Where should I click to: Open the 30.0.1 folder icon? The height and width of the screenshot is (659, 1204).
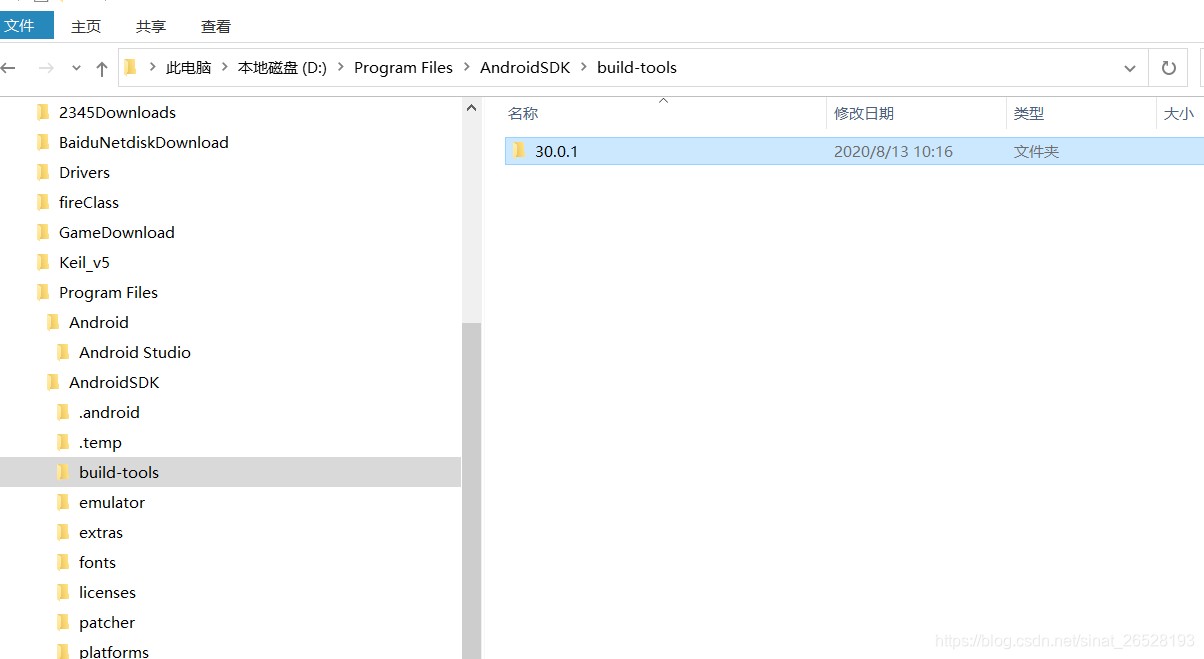(x=521, y=151)
